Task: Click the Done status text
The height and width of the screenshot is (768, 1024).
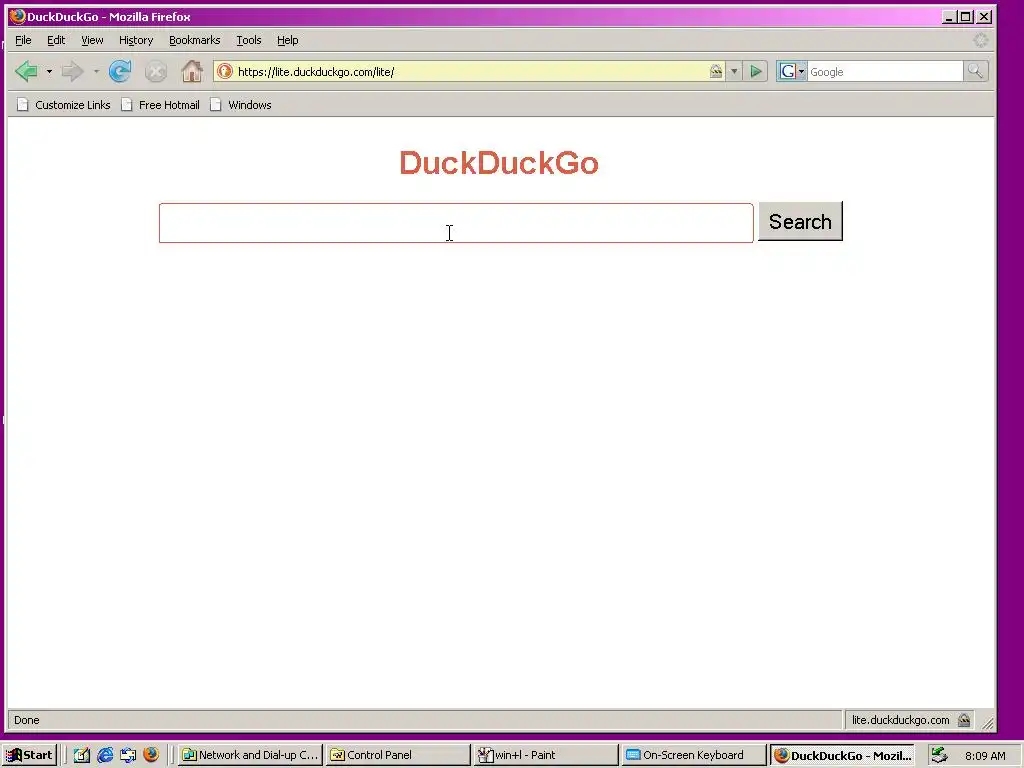Action: [27, 720]
